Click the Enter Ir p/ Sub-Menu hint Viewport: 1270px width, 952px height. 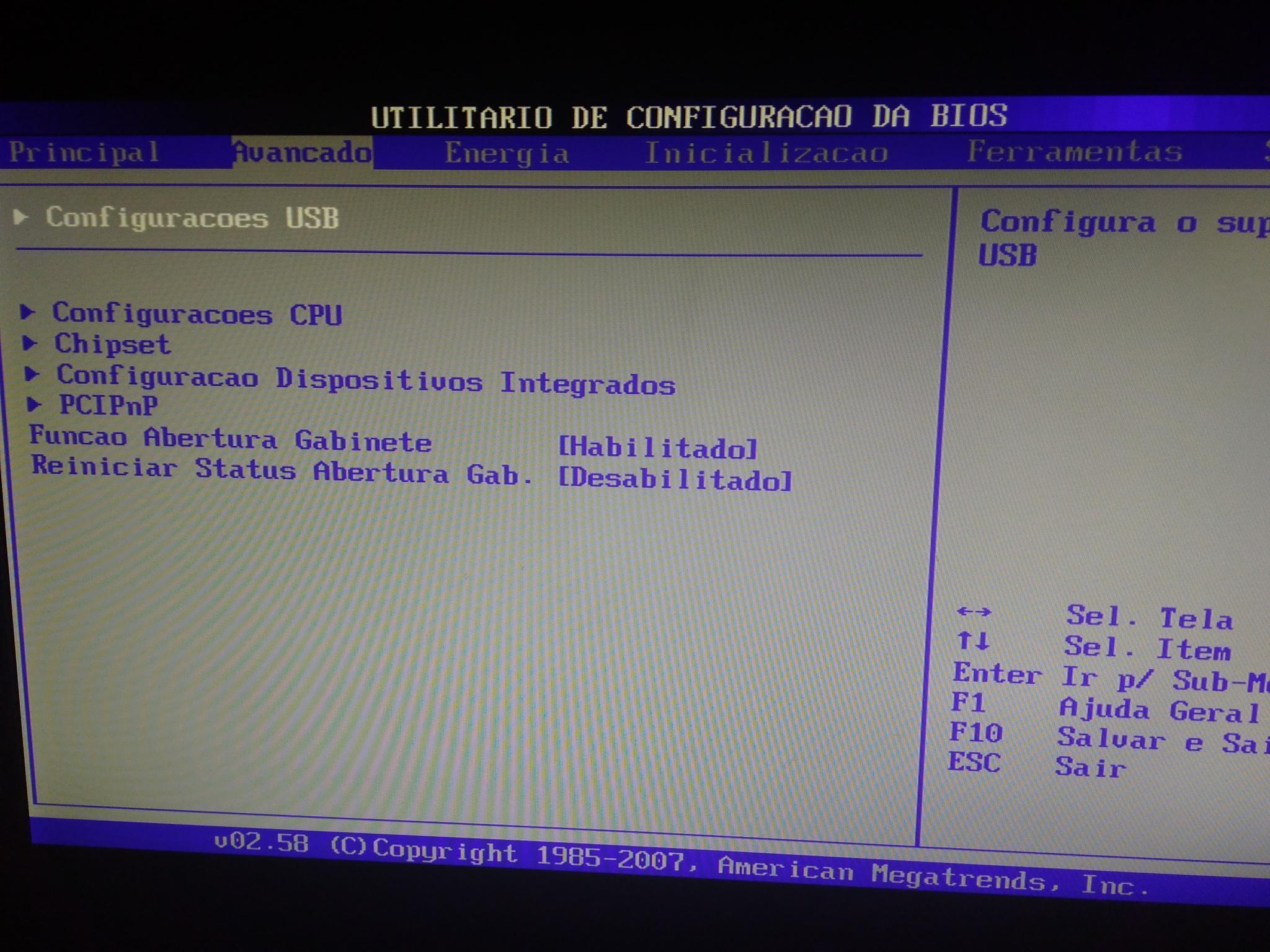coord(1111,677)
